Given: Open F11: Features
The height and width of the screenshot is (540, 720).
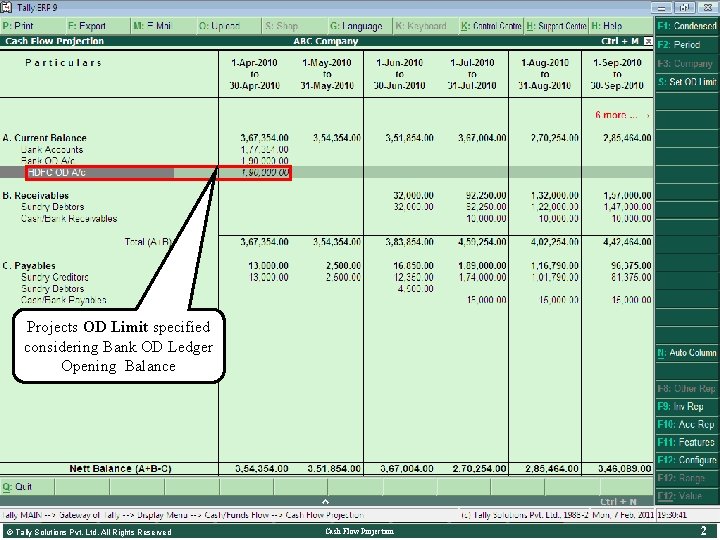Looking at the screenshot, I should click(x=687, y=442).
